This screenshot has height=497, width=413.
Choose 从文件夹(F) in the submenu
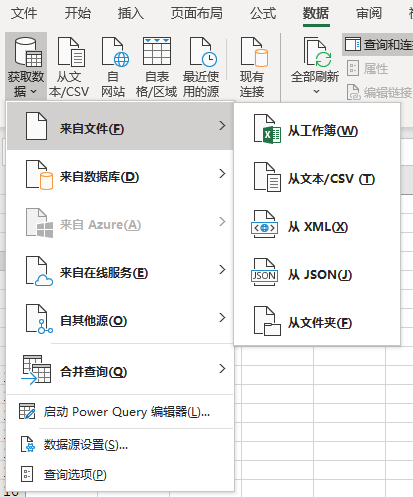click(x=317, y=322)
